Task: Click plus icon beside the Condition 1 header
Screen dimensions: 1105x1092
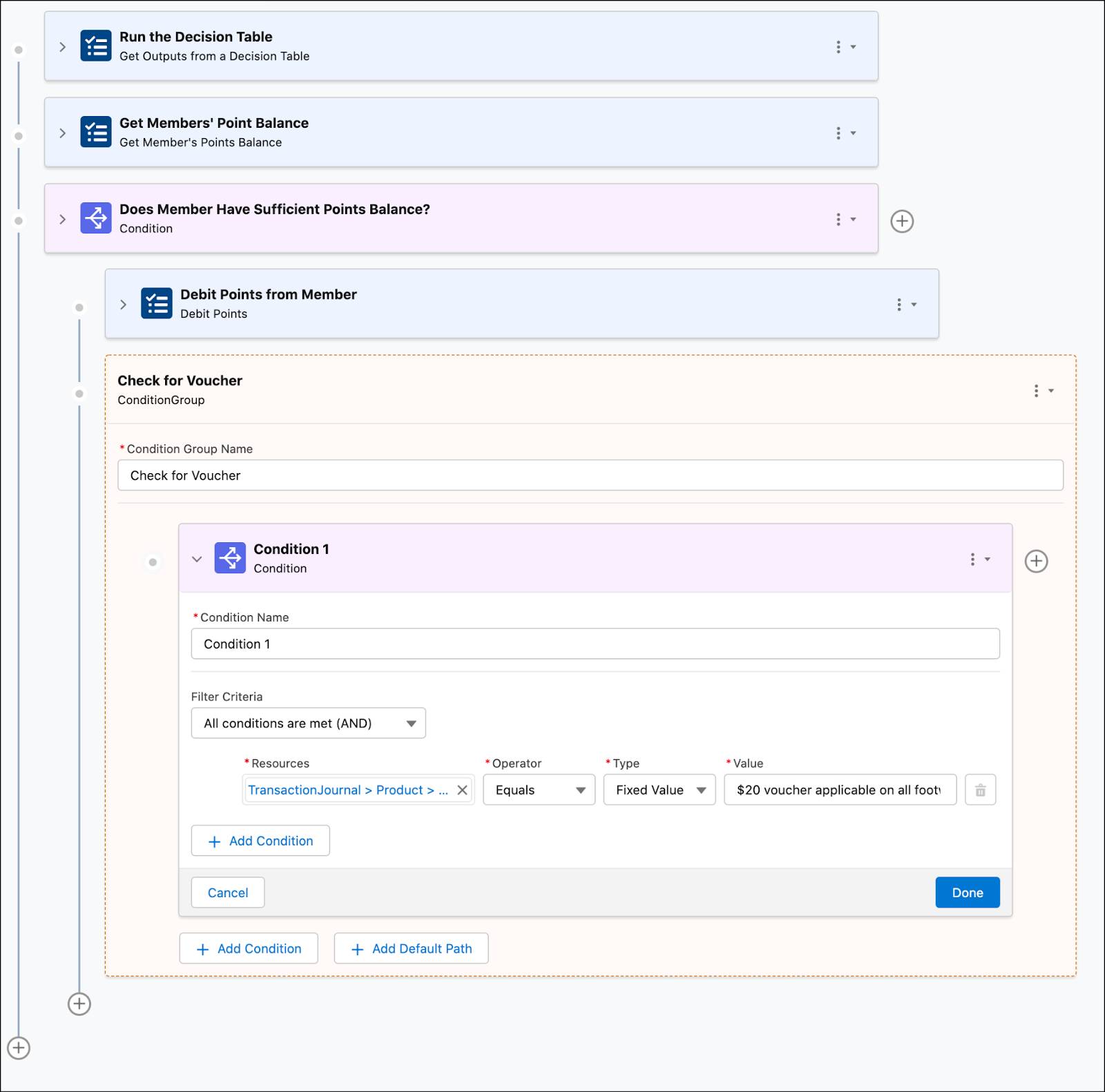Action: tap(1036, 561)
